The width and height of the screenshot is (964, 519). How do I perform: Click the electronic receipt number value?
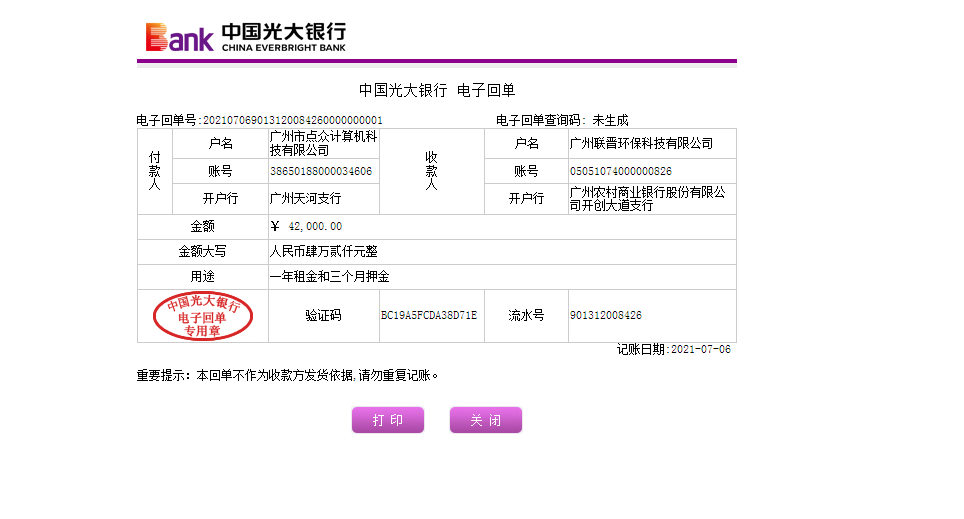point(292,120)
